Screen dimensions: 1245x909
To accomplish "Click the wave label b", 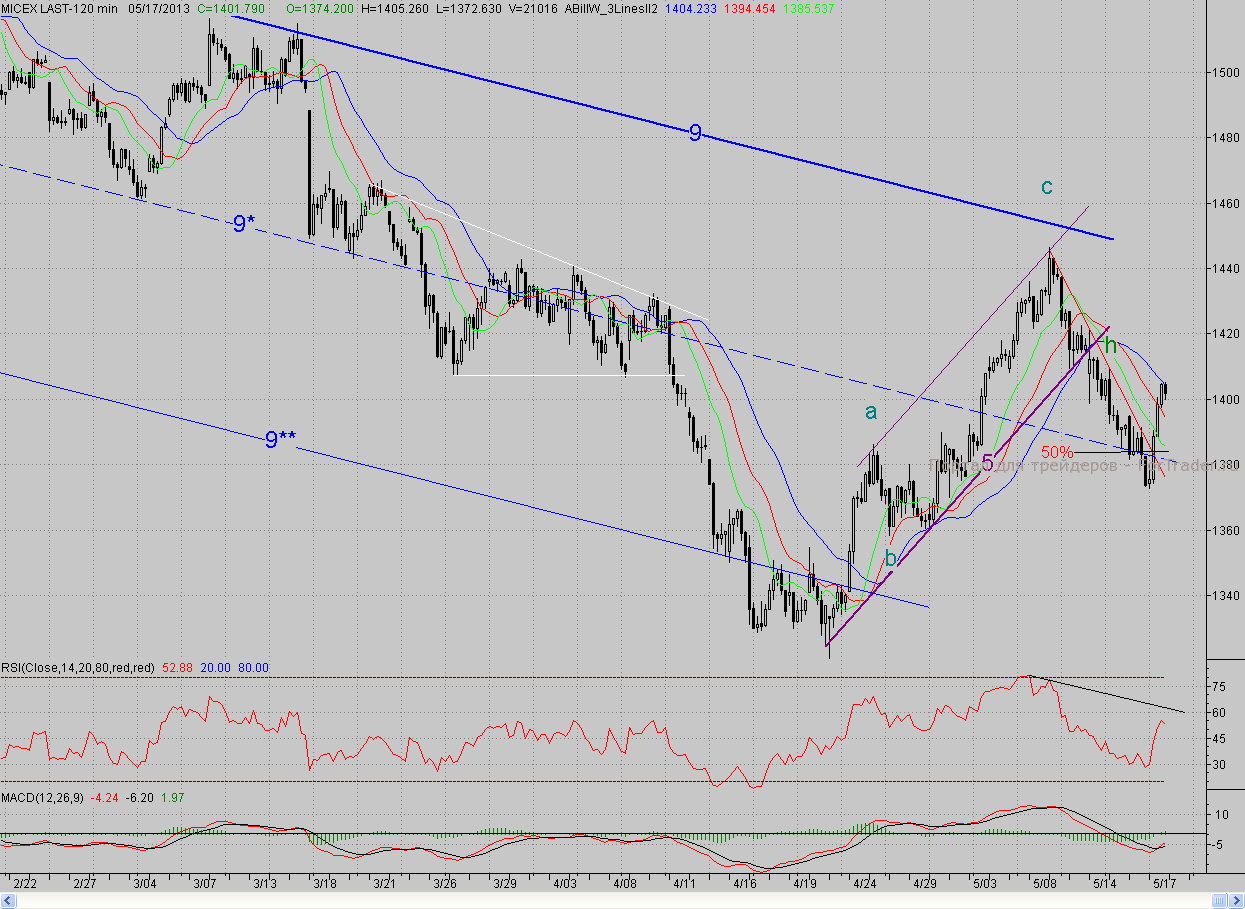I will (891, 557).
